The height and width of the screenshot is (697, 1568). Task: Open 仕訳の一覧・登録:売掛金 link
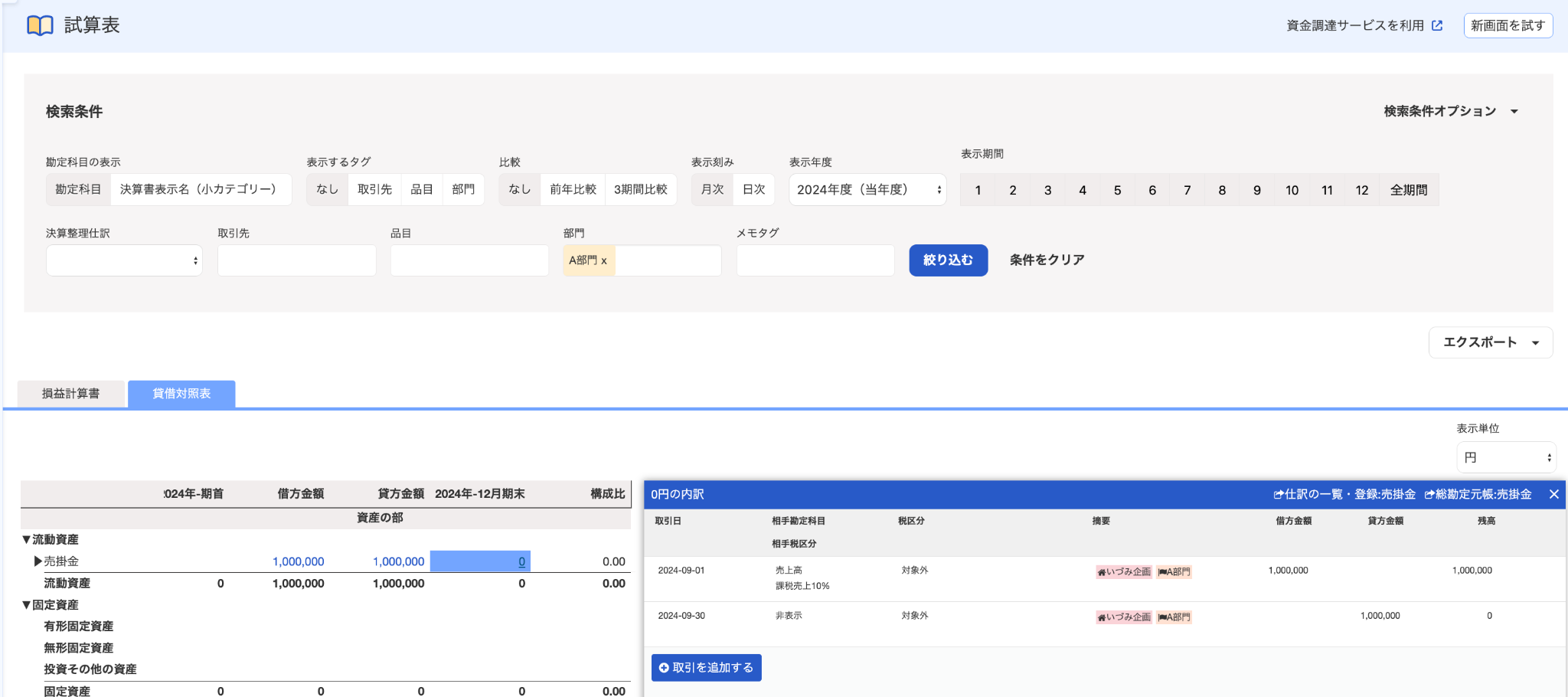1344,494
